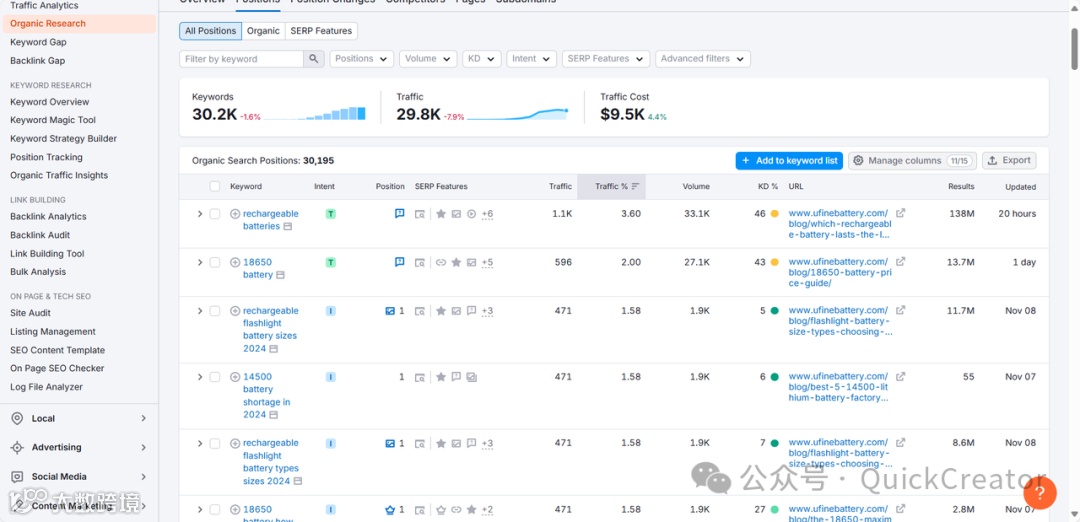Viewport: 1080px width, 522px height.
Task: Expand the Advertising section in sidebar
Action: (x=143, y=448)
